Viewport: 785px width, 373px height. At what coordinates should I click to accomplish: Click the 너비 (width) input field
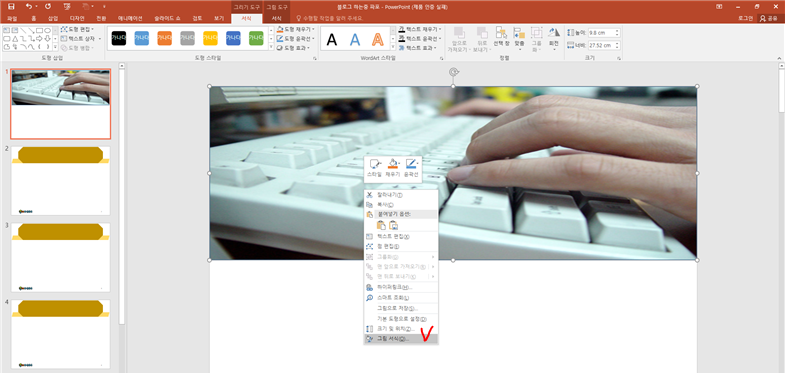coord(602,45)
